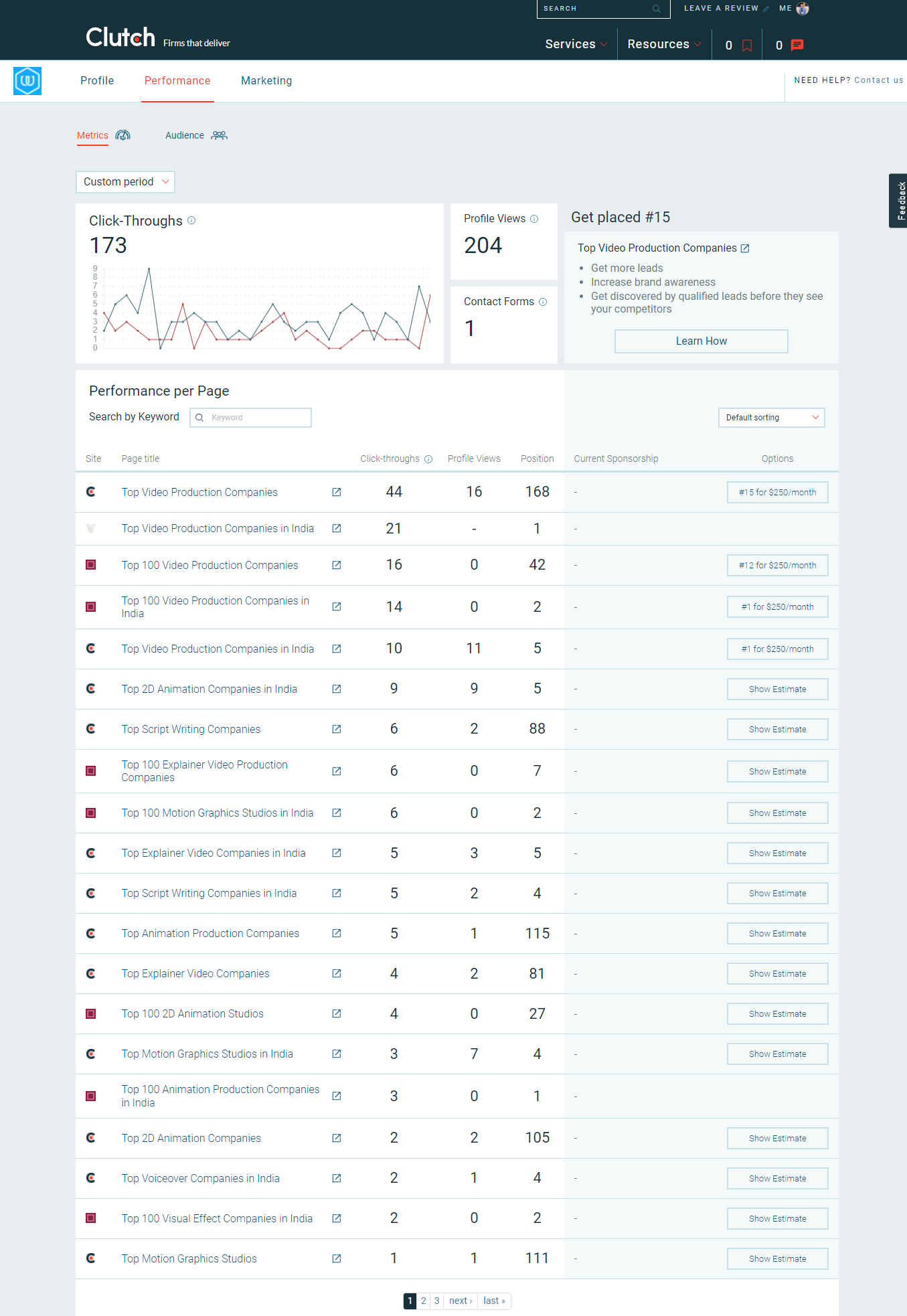
Task: Select the Performance tab
Action: pyautogui.click(x=177, y=81)
